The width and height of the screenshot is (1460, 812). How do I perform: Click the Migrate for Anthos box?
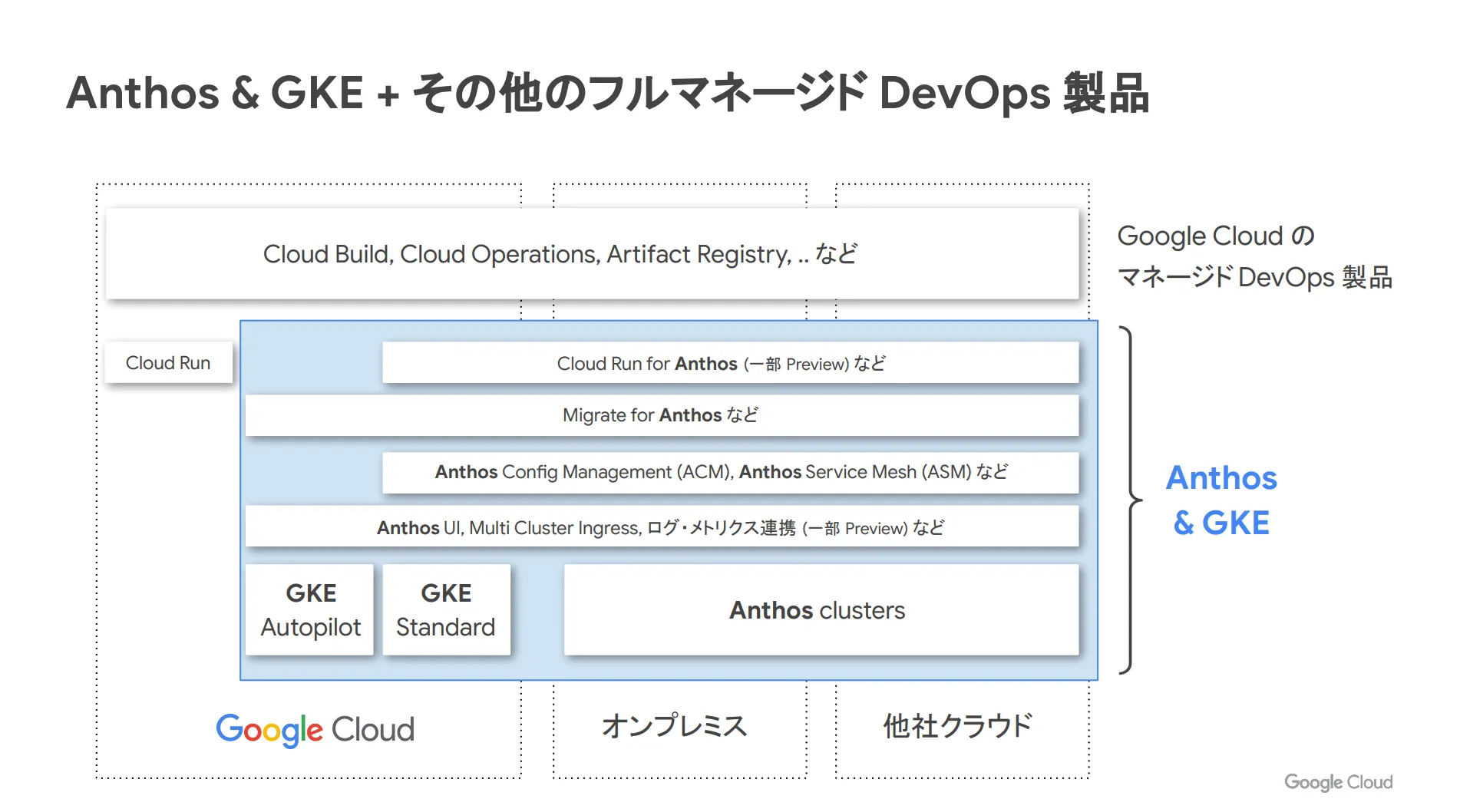662,415
